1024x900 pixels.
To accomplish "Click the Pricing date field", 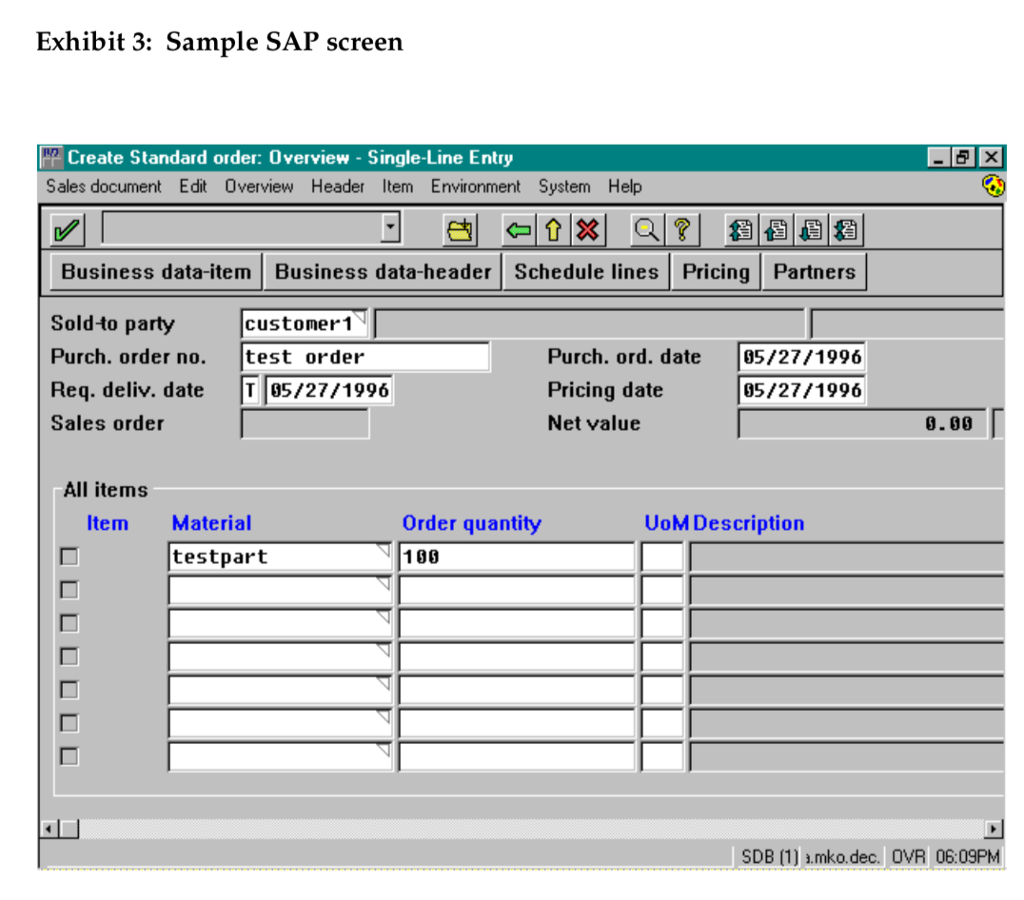I will tap(801, 390).
